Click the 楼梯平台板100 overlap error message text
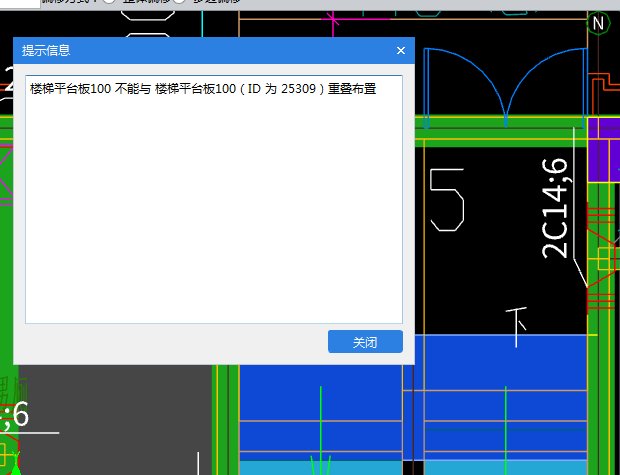Screen dimensions: 620x475 pyautogui.click(x=203, y=89)
